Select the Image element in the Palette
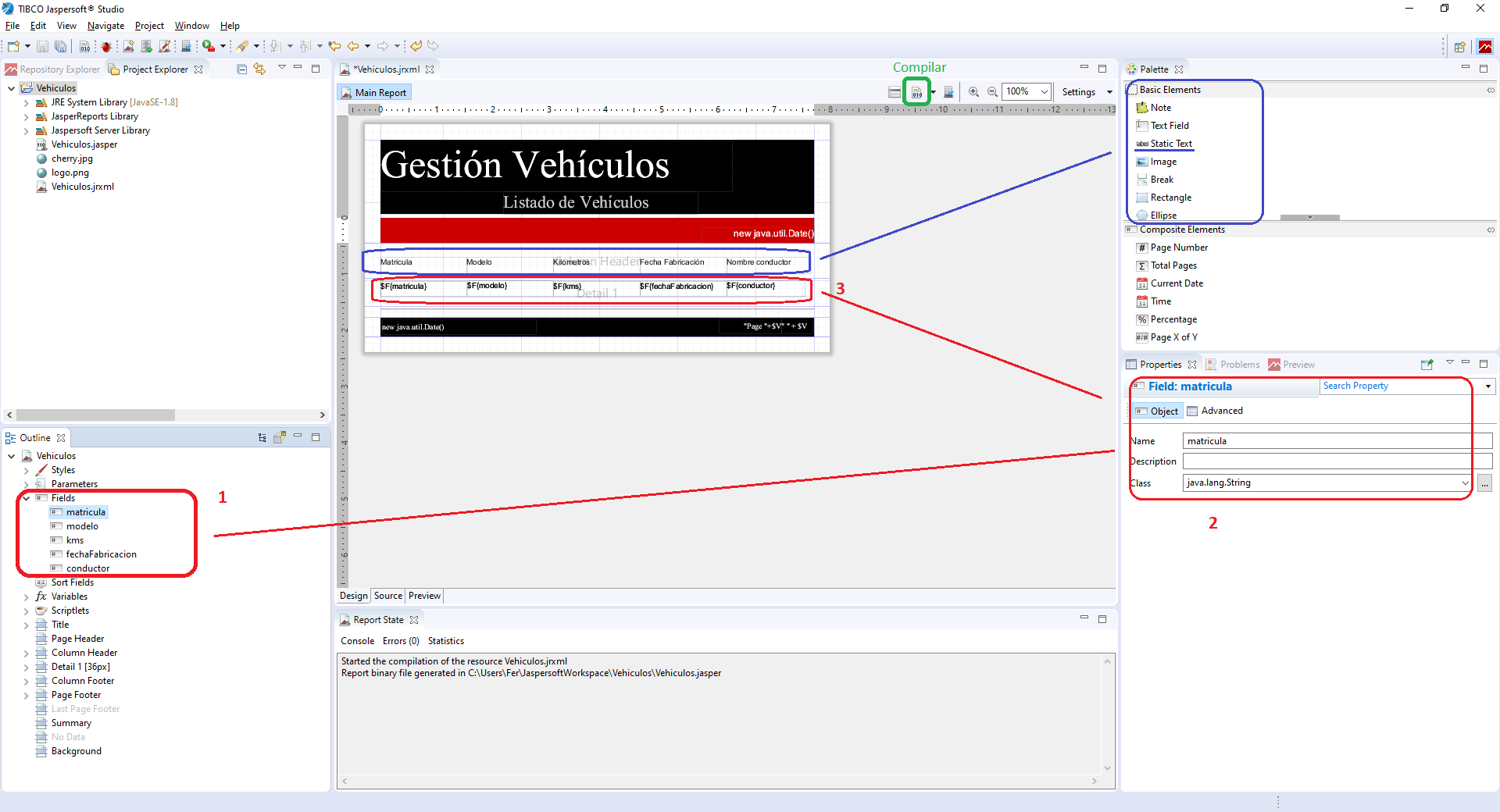Viewport: 1500px width, 812px height. pos(1162,162)
